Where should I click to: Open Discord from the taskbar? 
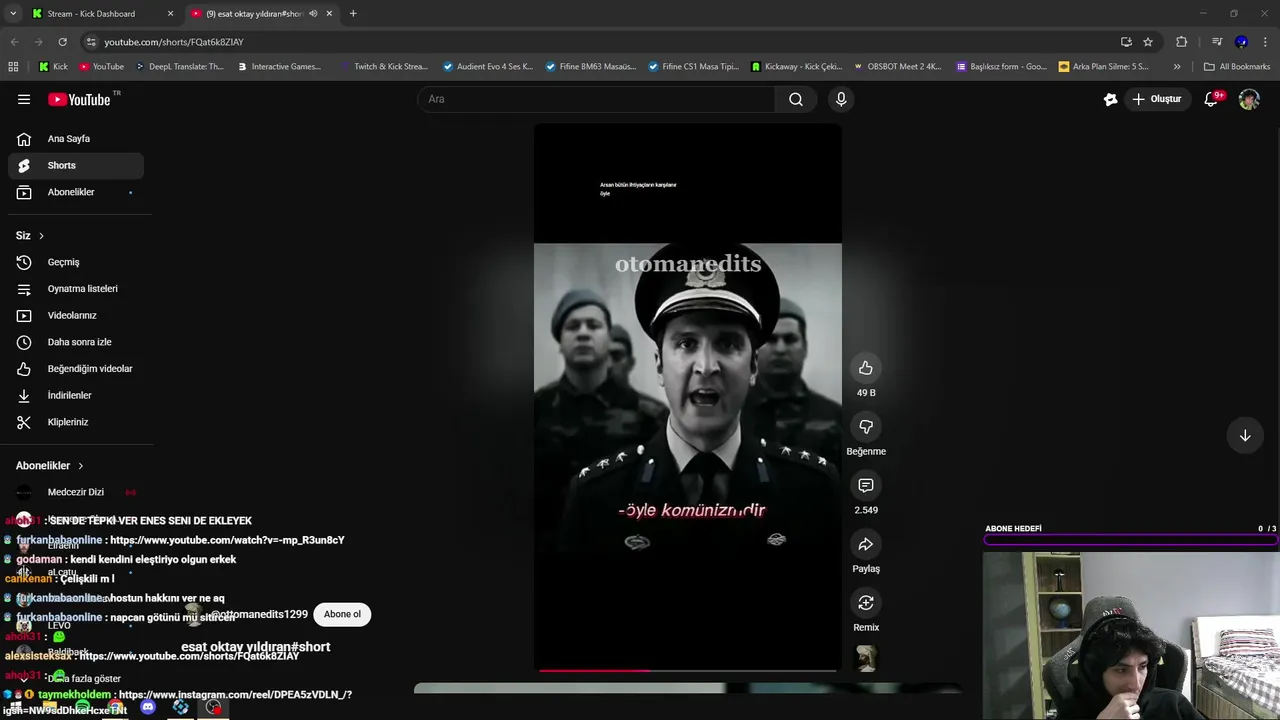(x=148, y=708)
